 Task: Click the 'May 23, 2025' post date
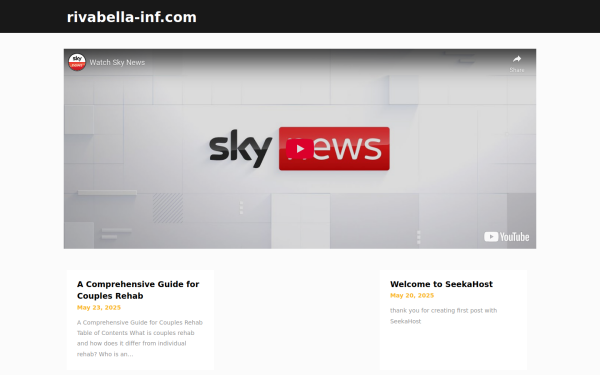[99, 307]
